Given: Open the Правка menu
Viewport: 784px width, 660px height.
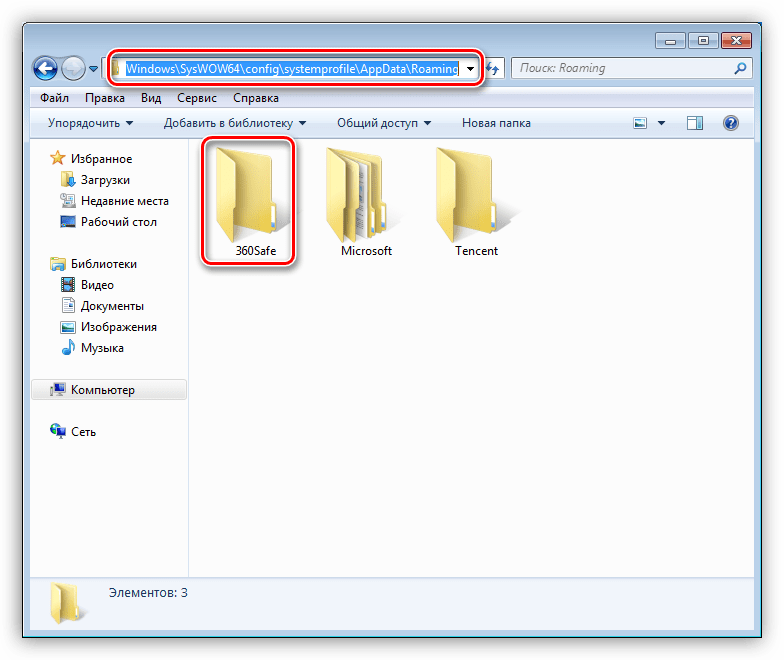Looking at the screenshot, I should (104, 98).
